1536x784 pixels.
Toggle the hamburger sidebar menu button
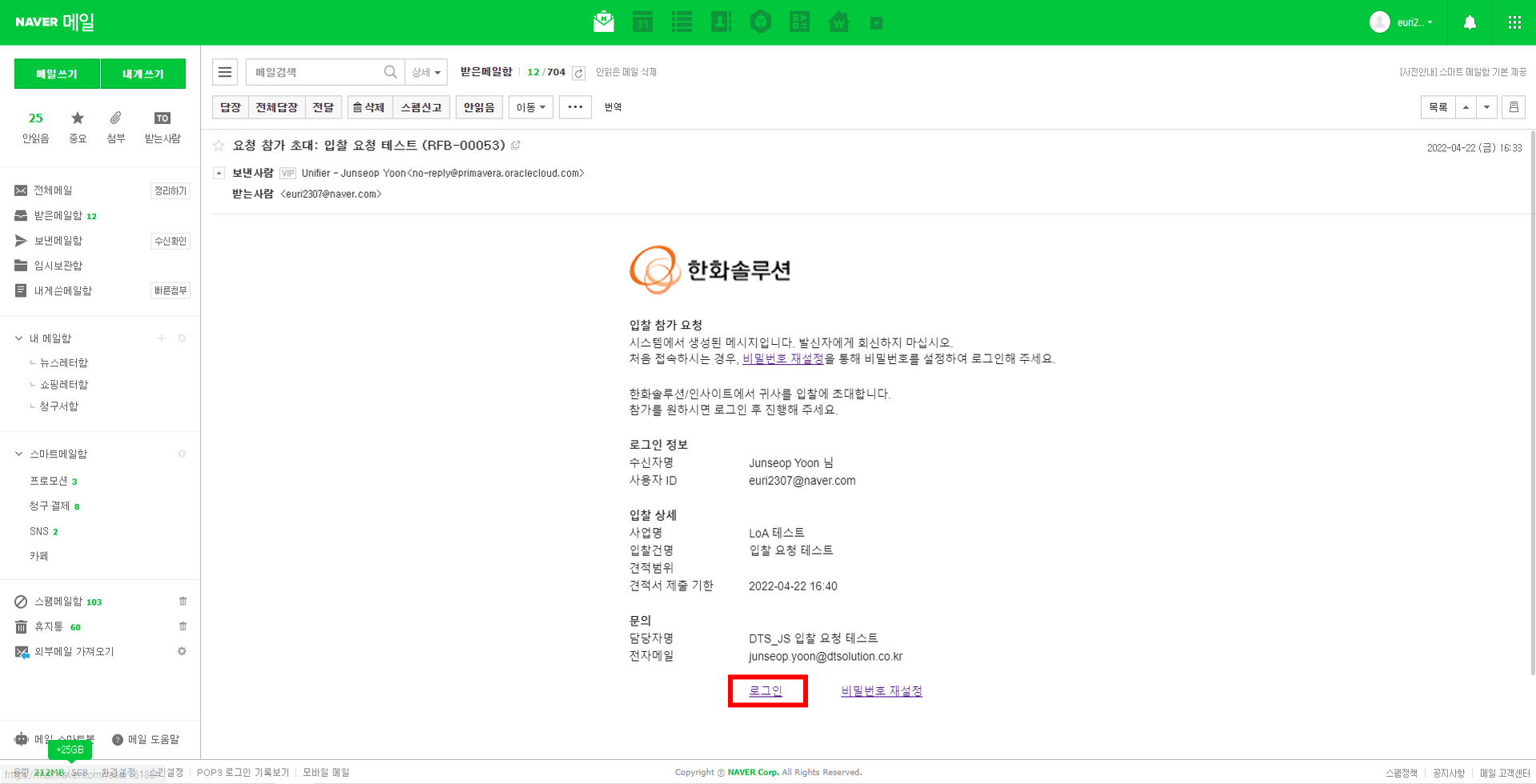point(225,72)
